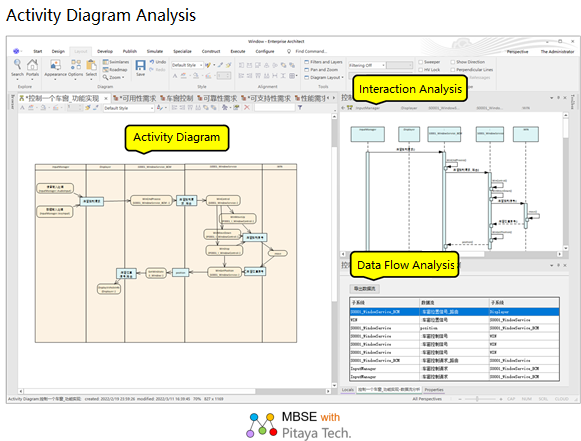Click the filter funnel icon in diagram toolbar
The width and height of the screenshot is (581, 441).
click(300, 107)
